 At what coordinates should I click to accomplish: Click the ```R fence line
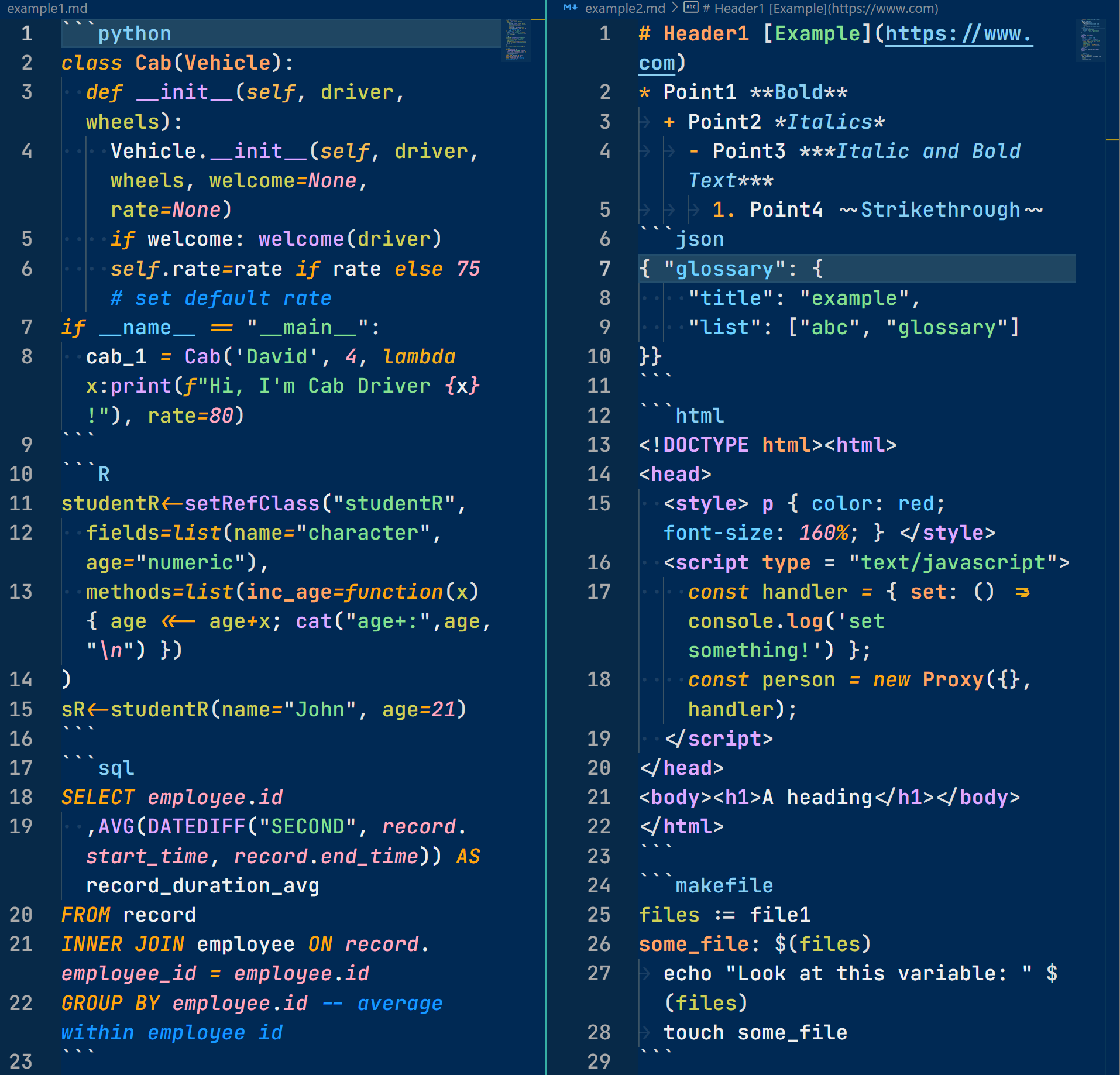tap(86, 474)
